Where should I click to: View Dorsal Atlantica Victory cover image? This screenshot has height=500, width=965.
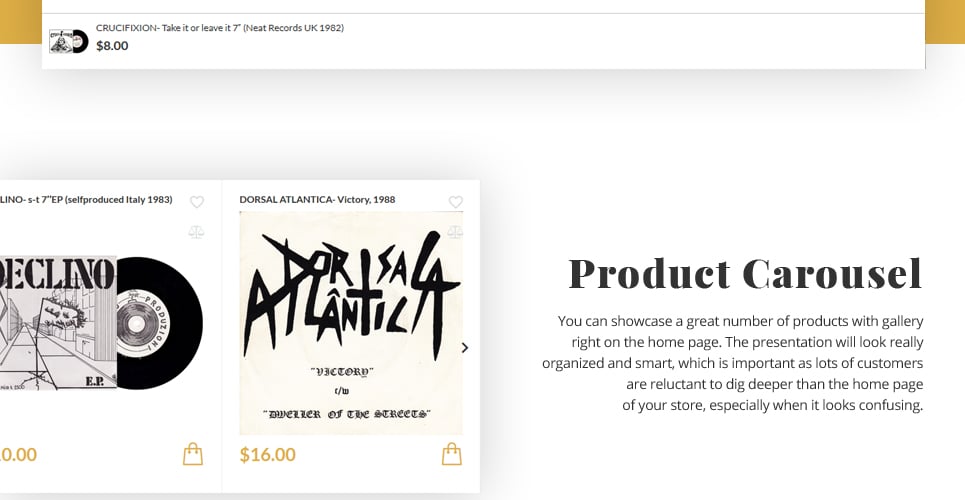click(351, 323)
